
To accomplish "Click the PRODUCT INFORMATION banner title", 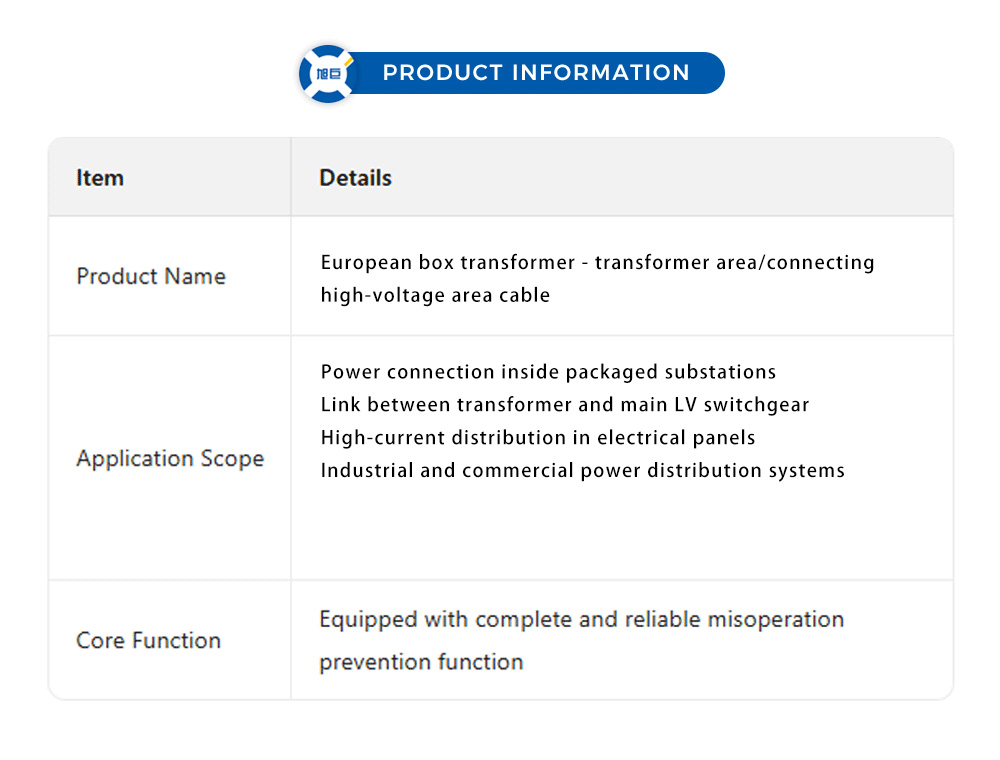I will [x=536, y=73].
